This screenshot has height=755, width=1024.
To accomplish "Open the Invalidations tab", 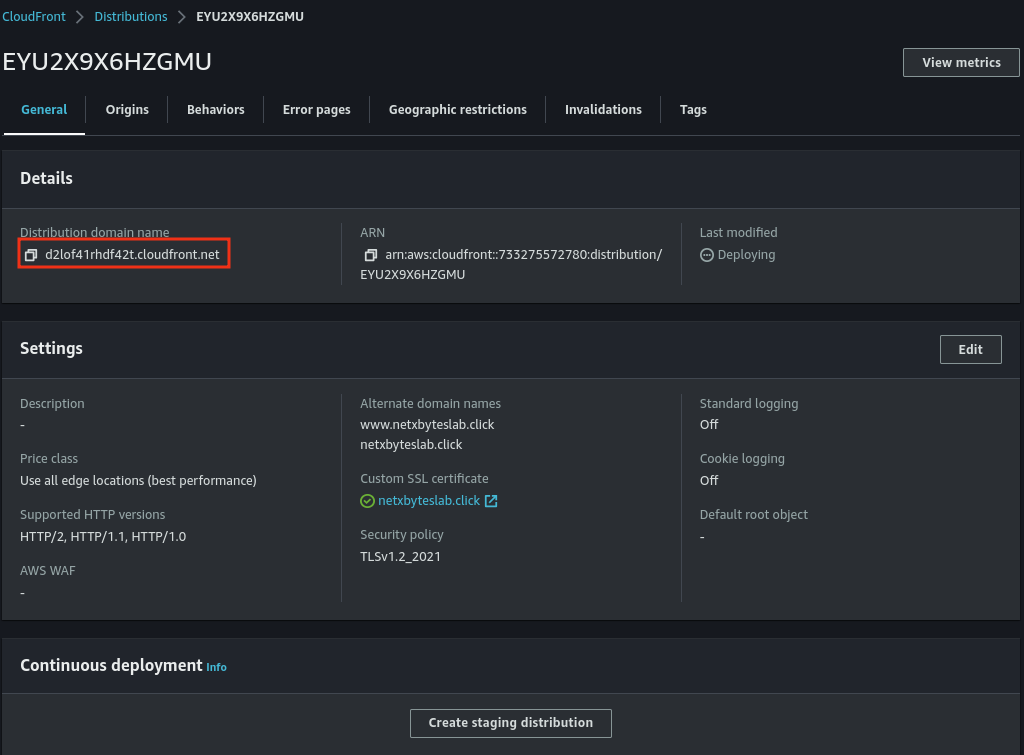I will click(x=603, y=110).
